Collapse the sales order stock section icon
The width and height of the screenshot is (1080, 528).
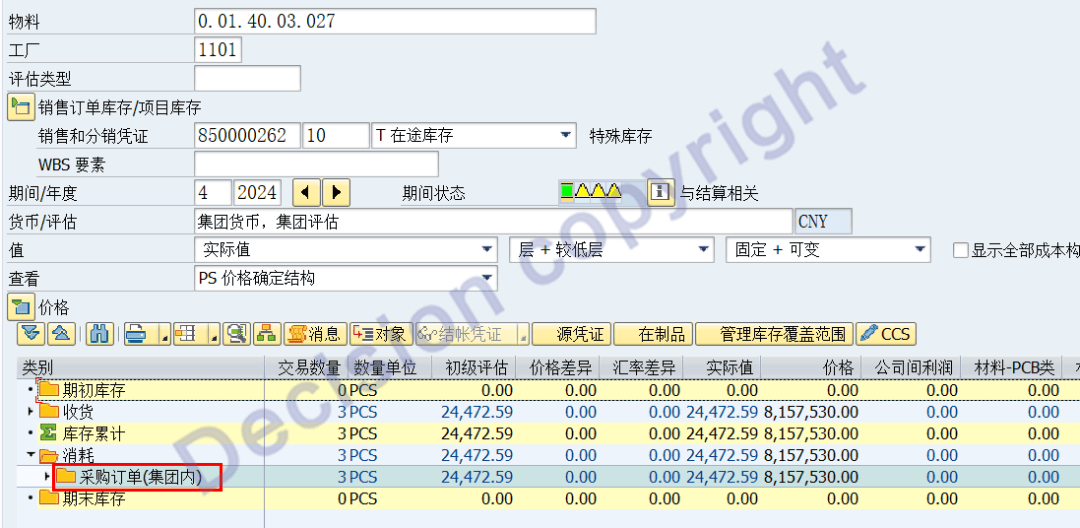(x=20, y=107)
